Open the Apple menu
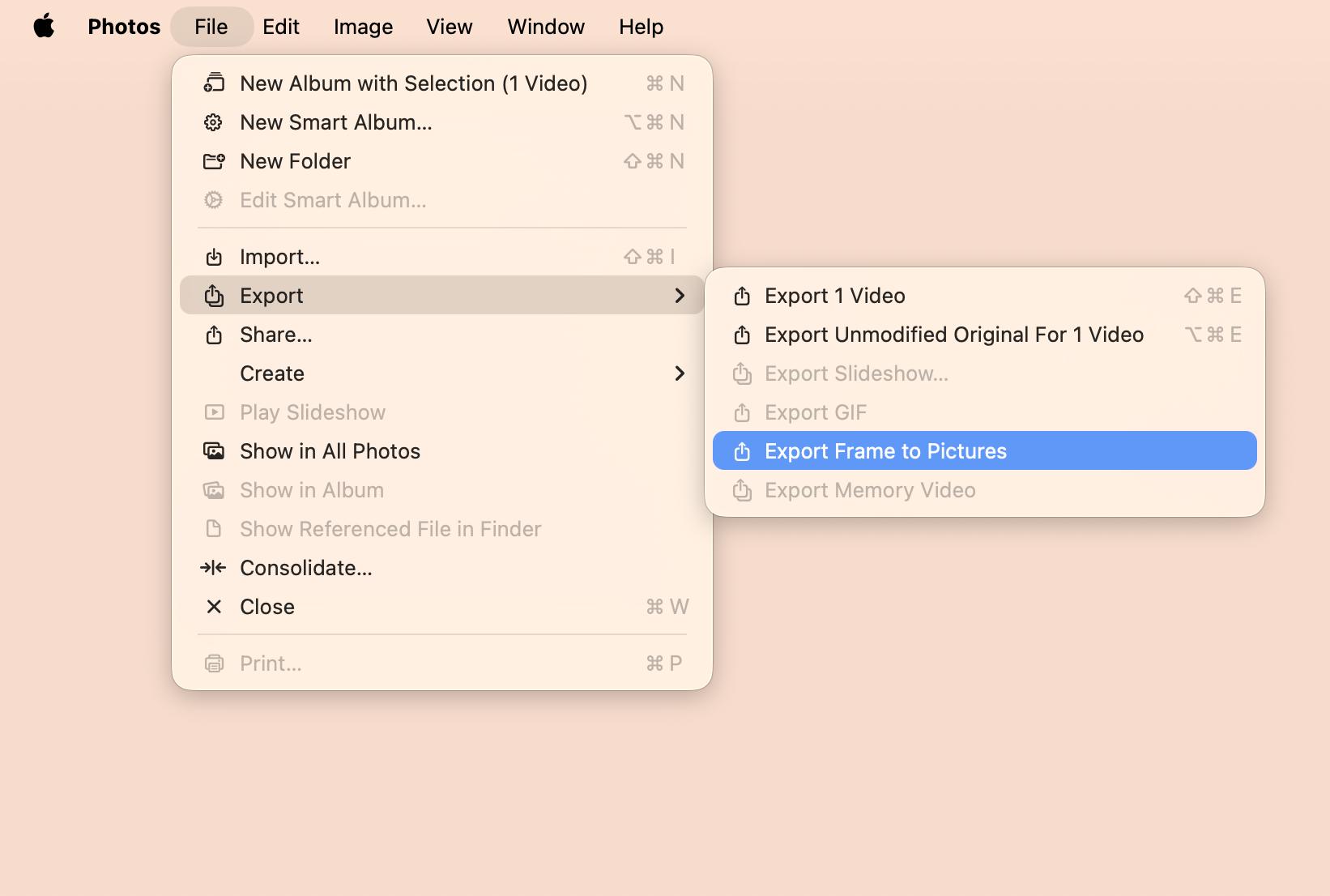 (x=45, y=27)
